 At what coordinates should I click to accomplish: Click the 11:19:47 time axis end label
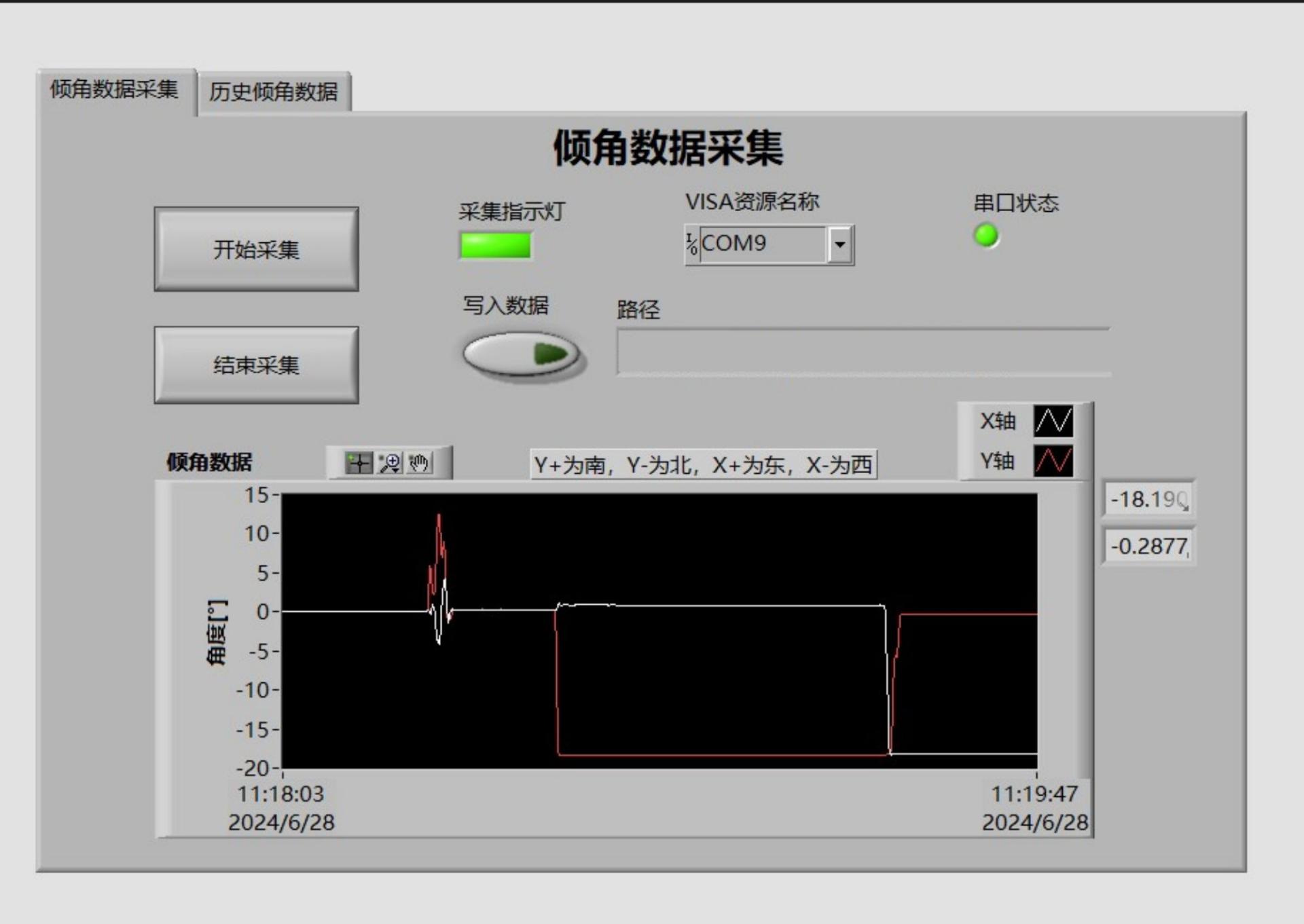pos(1034,794)
